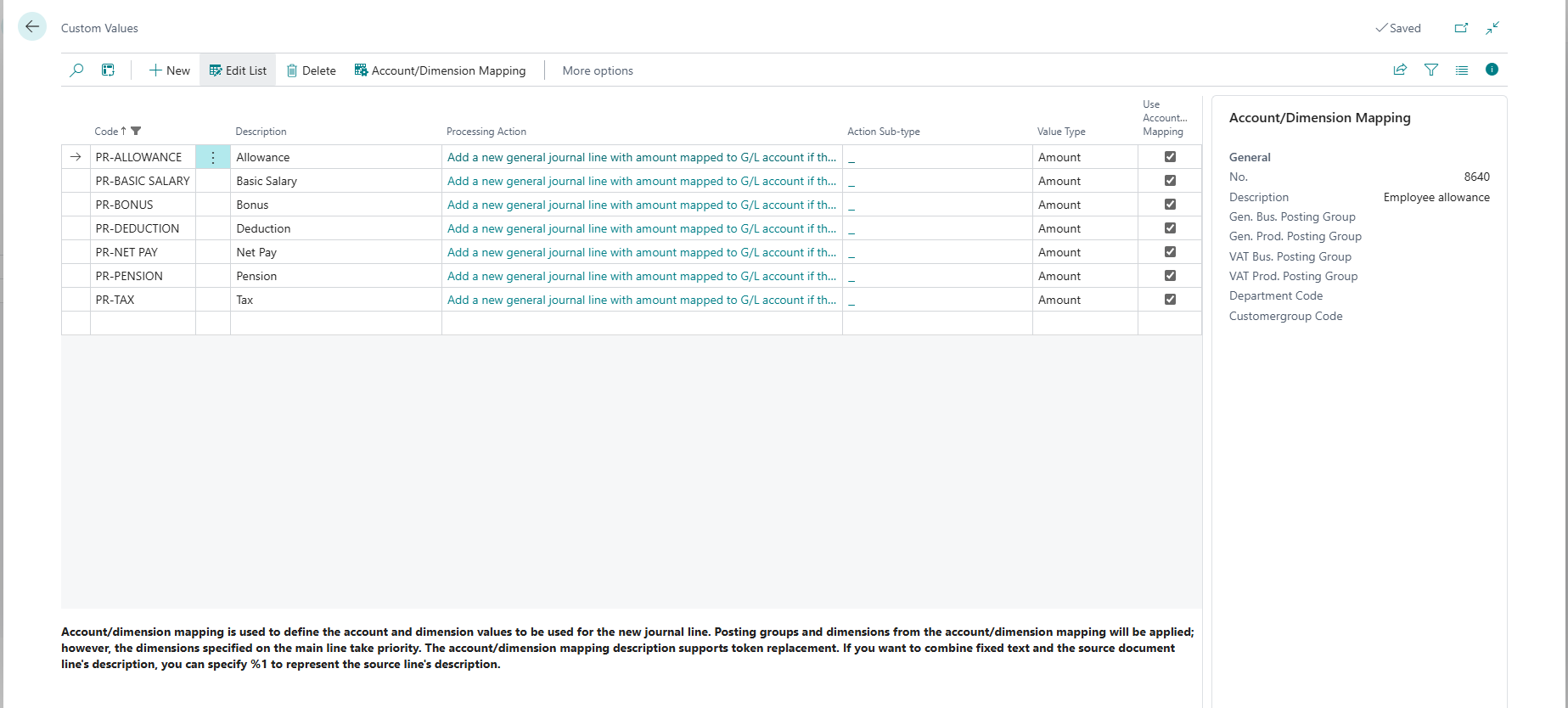The image size is (1568, 708).
Task: Open the filter pane funnel icon
Action: pyautogui.click(x=1431, y=70)
